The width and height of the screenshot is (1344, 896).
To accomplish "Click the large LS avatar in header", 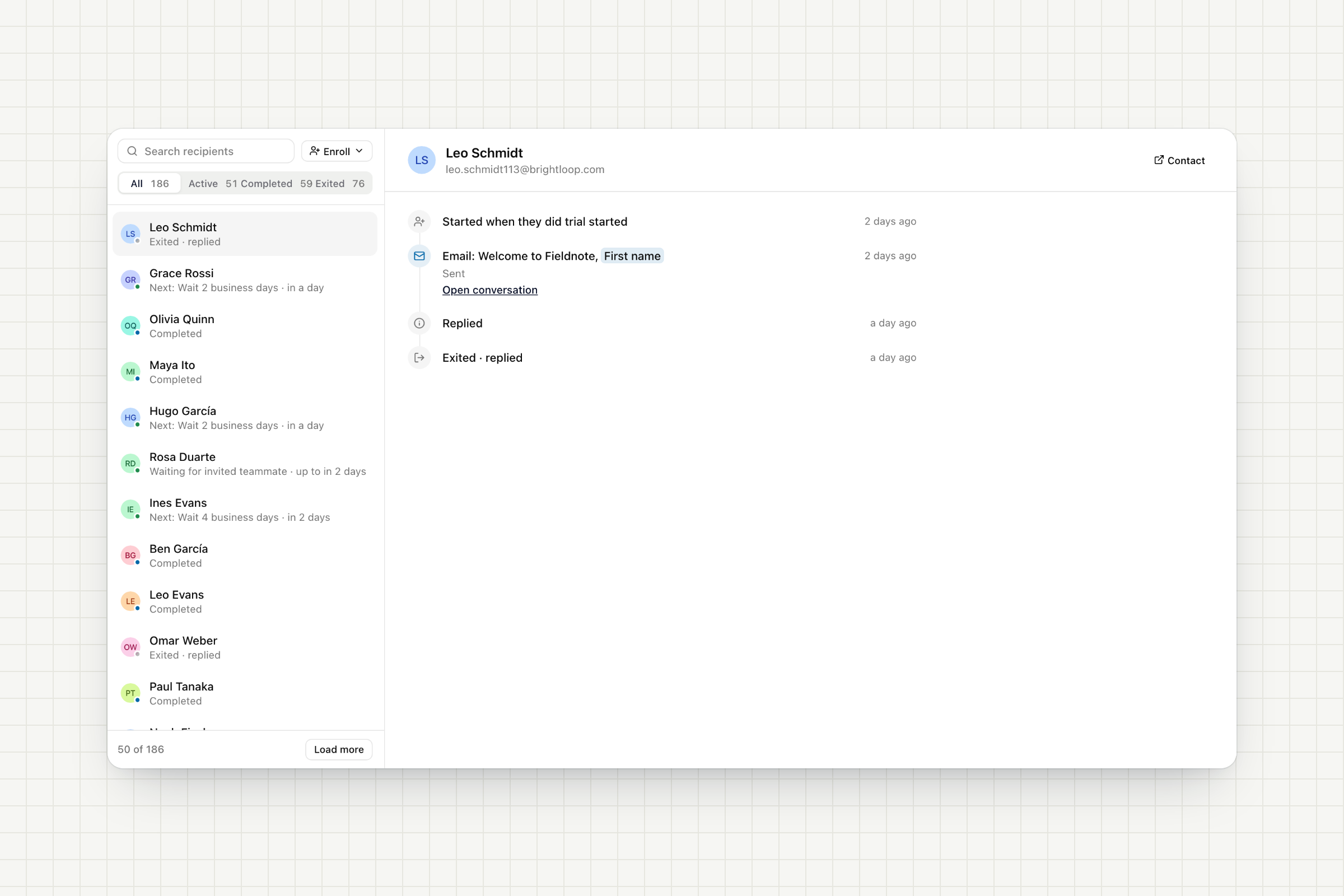I will 422,160.
